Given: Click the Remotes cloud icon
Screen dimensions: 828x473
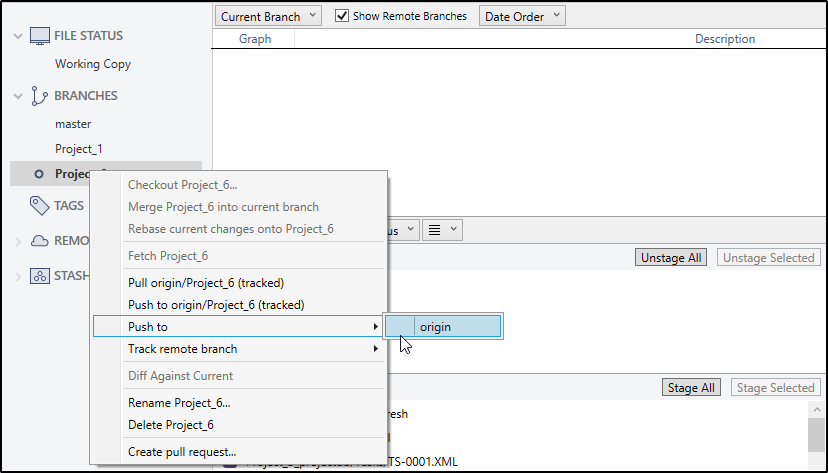Looking at the screenshot, I should click(x=40, y=241).
